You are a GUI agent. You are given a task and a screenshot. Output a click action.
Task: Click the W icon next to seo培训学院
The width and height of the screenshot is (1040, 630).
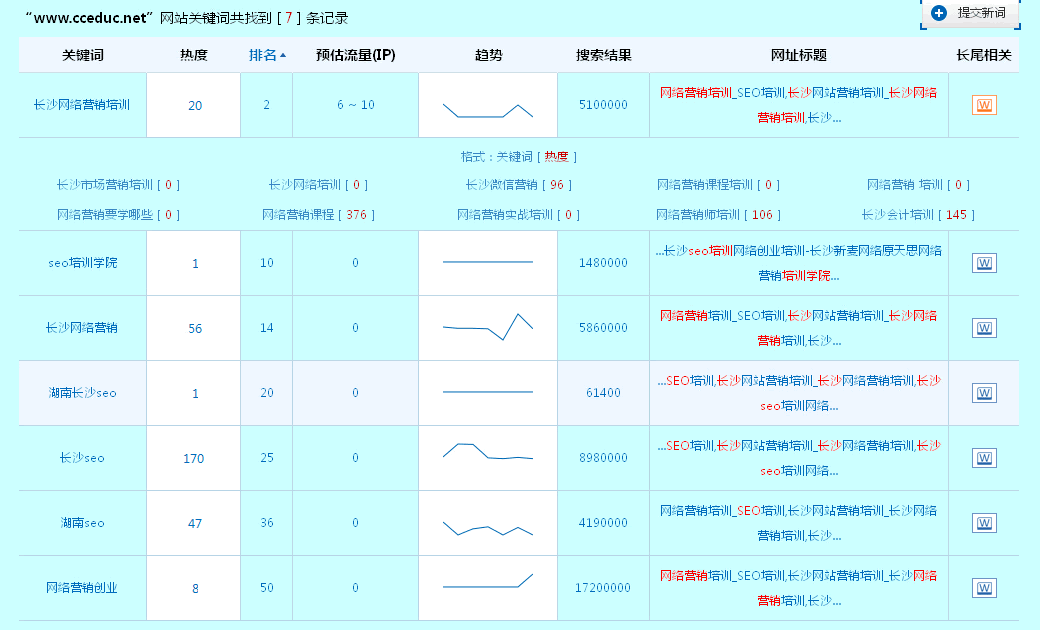point(984,262)
